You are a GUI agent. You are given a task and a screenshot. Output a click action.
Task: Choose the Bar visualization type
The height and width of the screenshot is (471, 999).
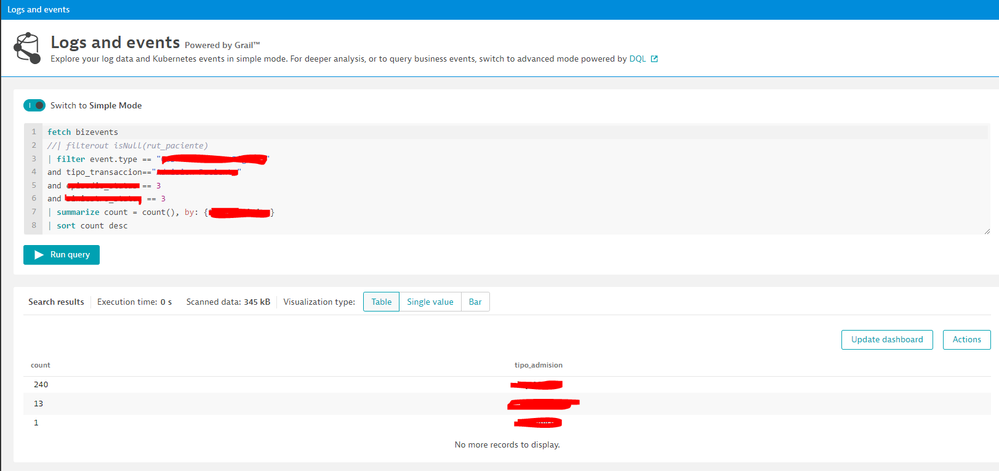click(475, 302)
